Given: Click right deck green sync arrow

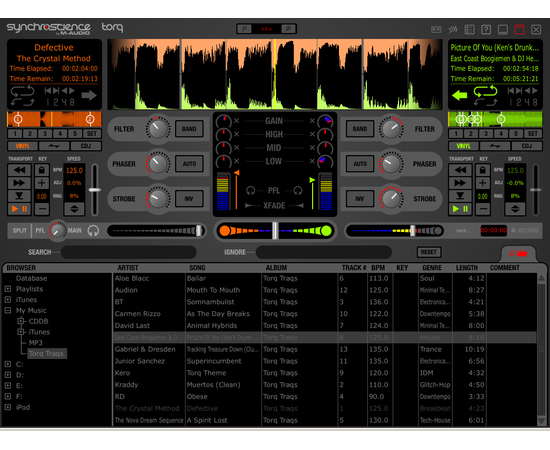Looking at the screenshot, I should click(460, 95).
